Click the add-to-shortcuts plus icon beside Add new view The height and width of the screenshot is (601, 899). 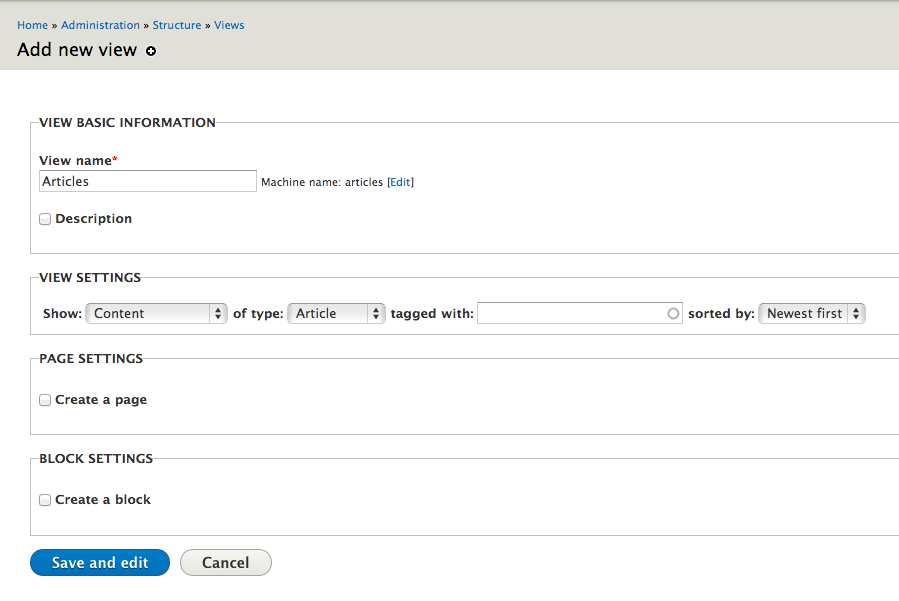(x=151, y=51)
